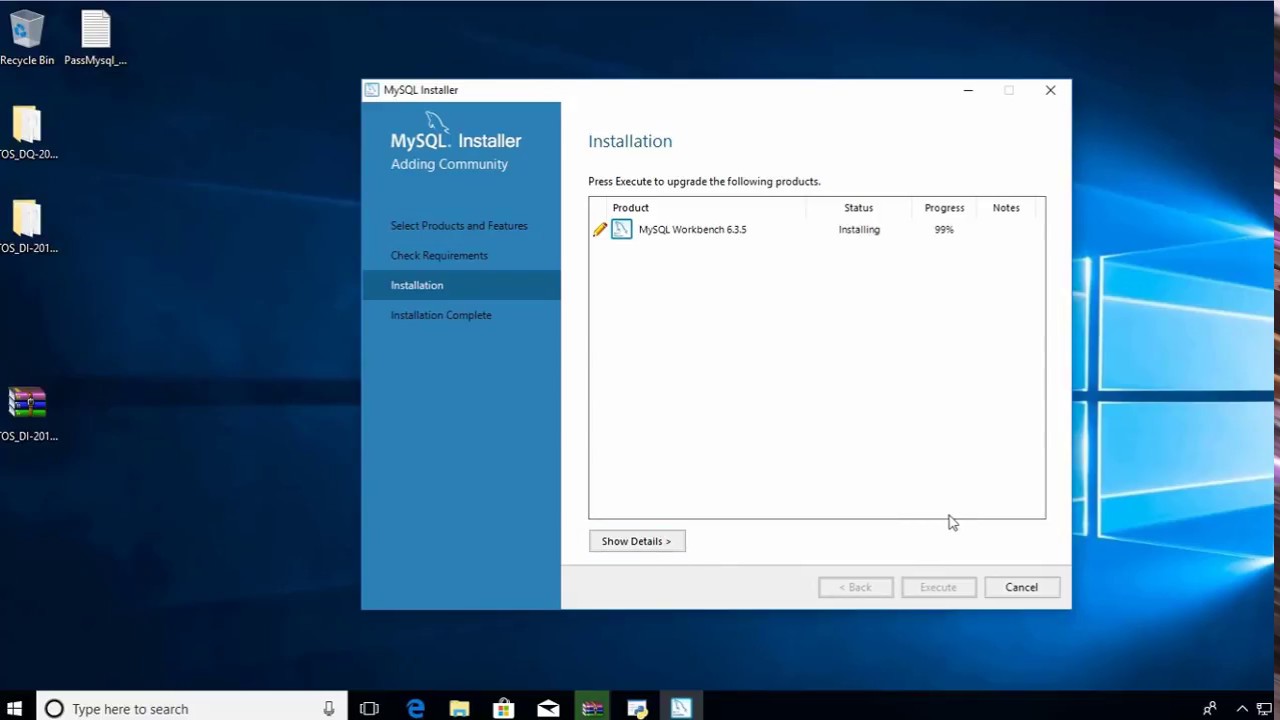Show hidden system tray icons
Image resolution: width=1280 pixels, height=720 pixels.
click(1242, 709)
